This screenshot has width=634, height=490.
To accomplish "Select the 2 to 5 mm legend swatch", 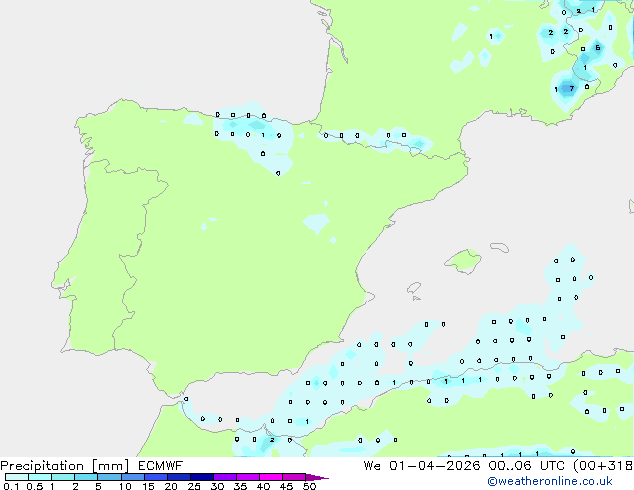I will [86, 477].
